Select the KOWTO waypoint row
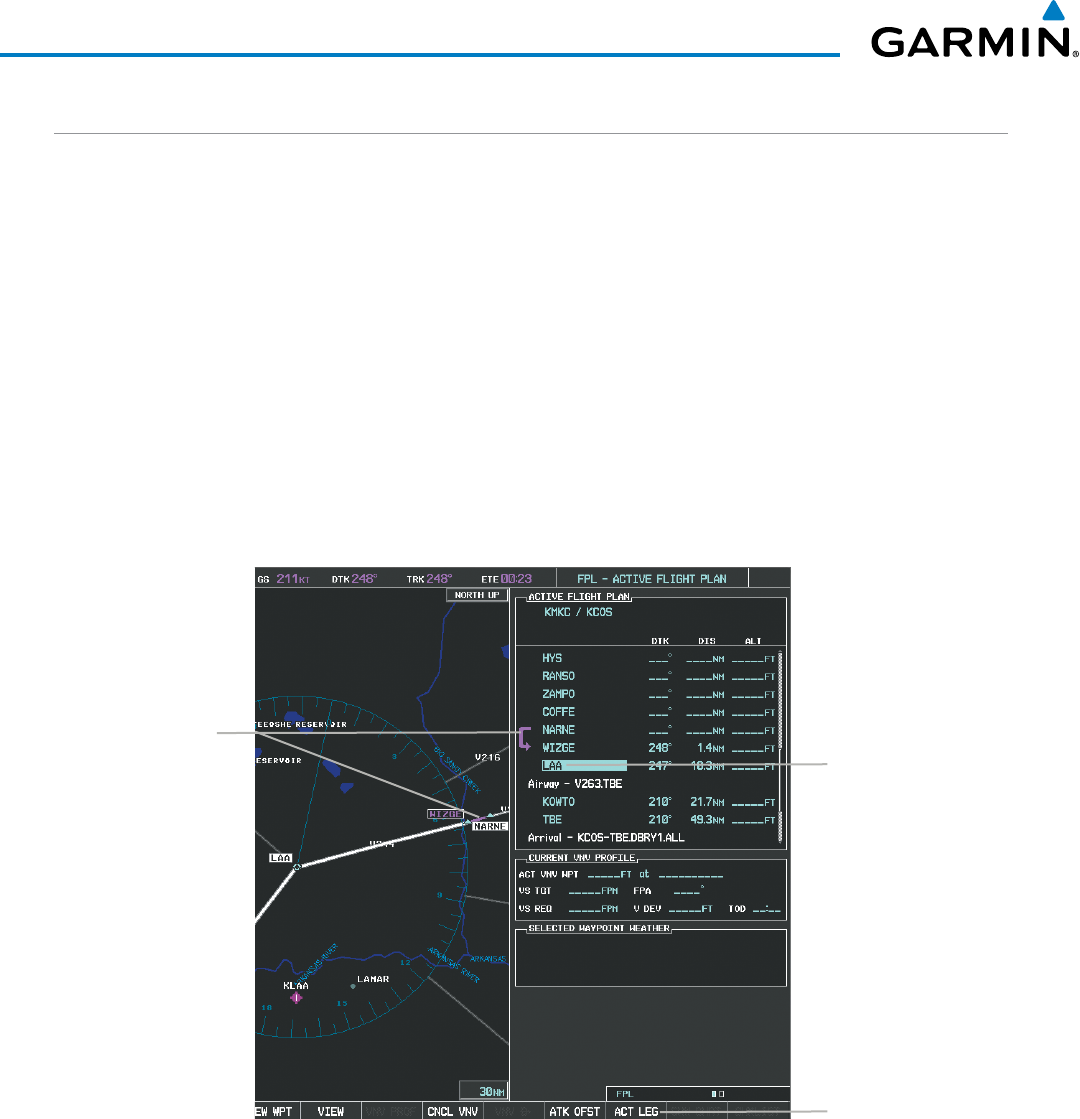 (658, 802)
